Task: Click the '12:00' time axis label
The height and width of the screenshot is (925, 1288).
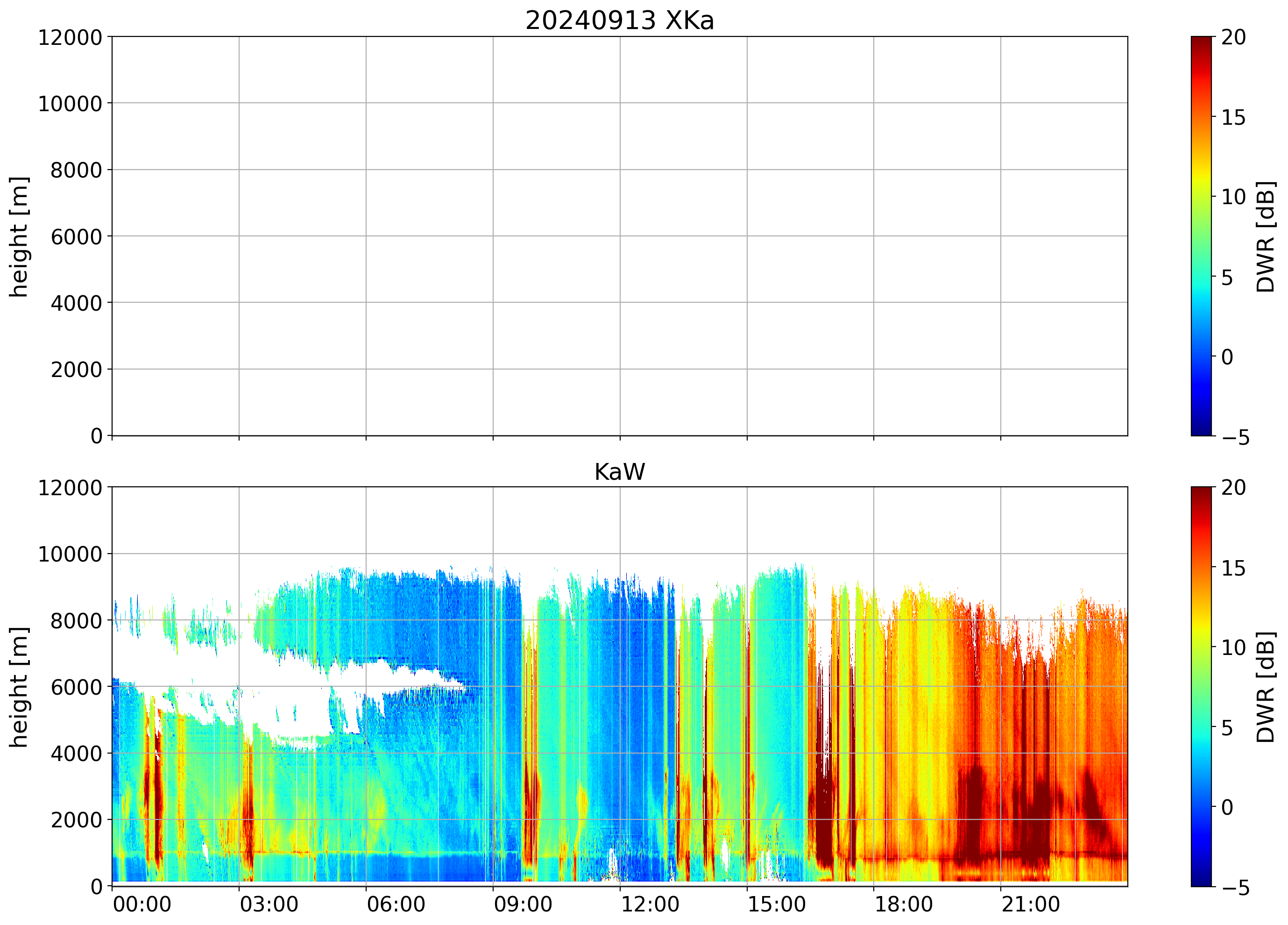Action: click(650, 904)
